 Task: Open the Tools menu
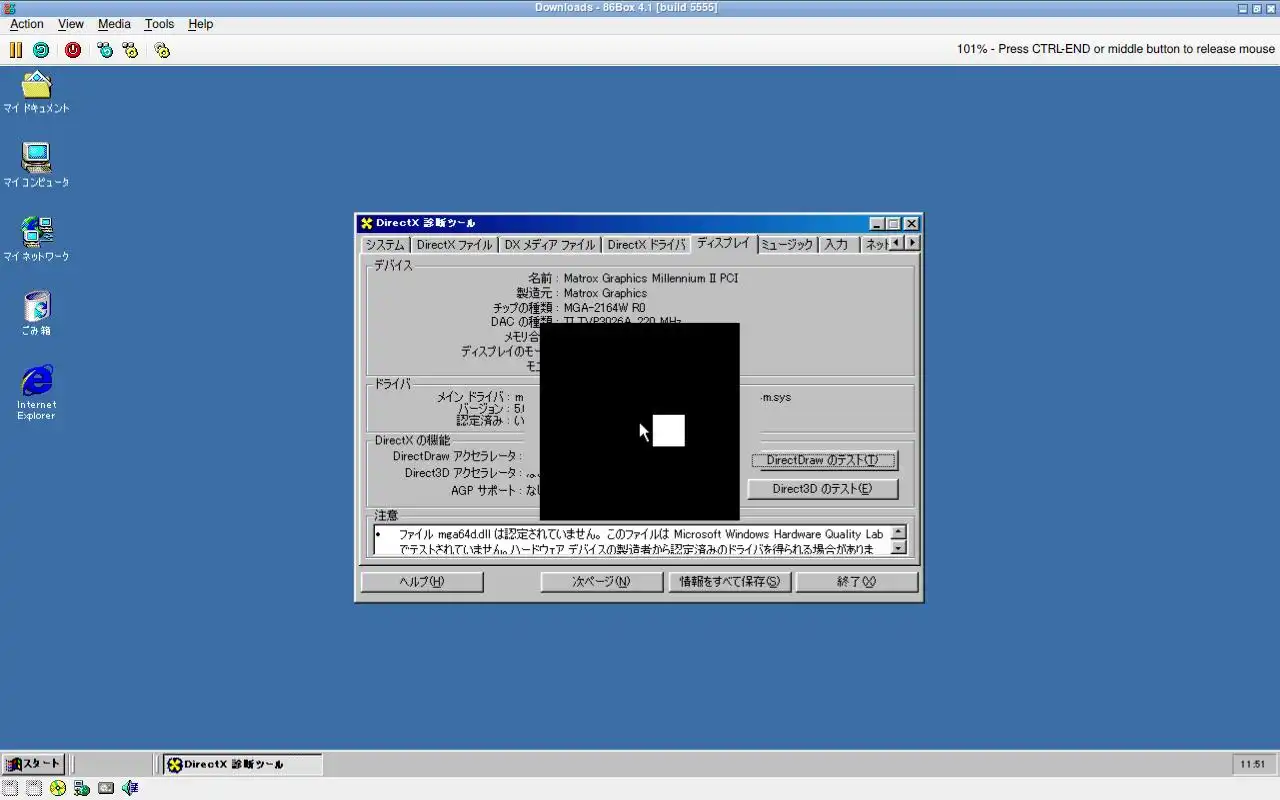[x=159, y=24]
